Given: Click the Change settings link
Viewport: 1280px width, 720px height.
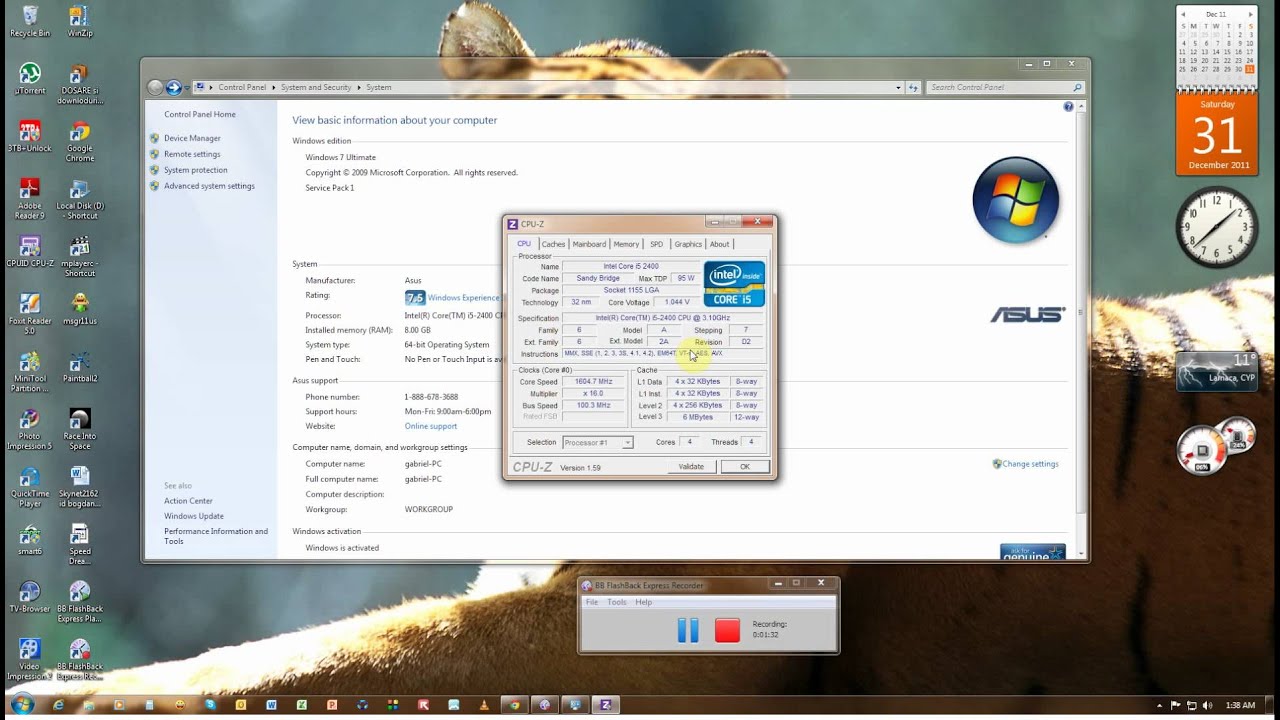Looking at the screenshot, I should click(1030, 464).
